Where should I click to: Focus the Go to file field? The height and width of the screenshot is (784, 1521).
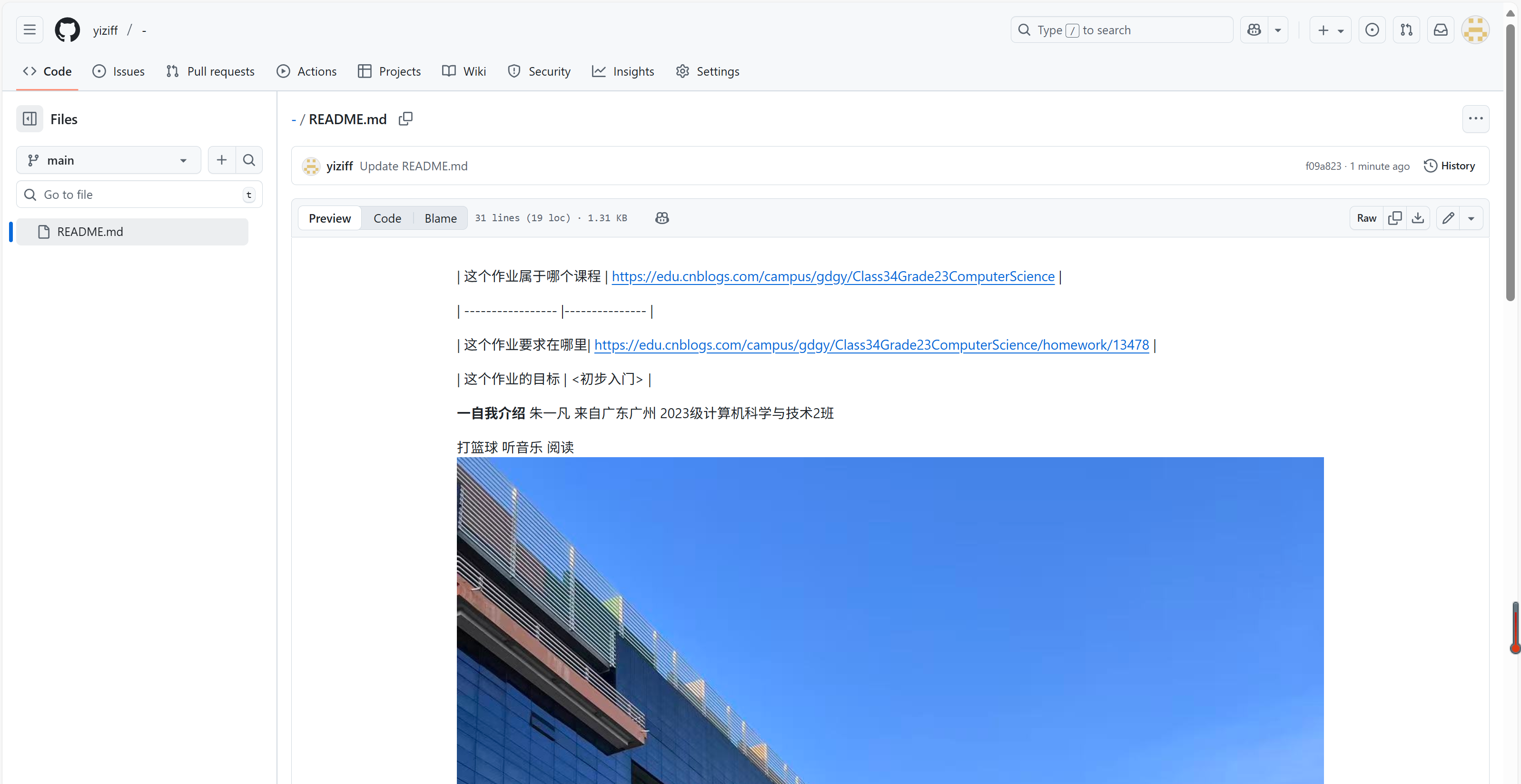point(139,194)
